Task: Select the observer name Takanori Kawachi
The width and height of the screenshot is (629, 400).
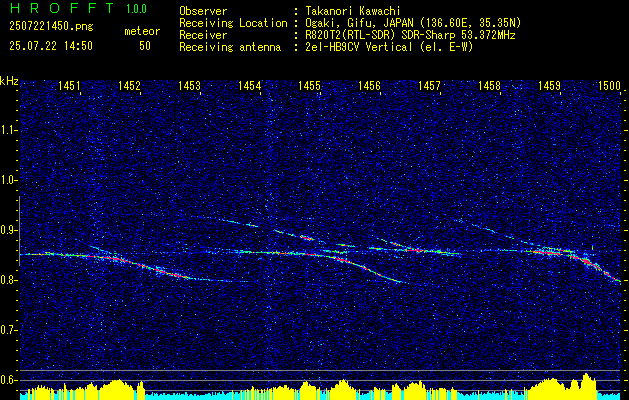Action: tap(351, 11)
